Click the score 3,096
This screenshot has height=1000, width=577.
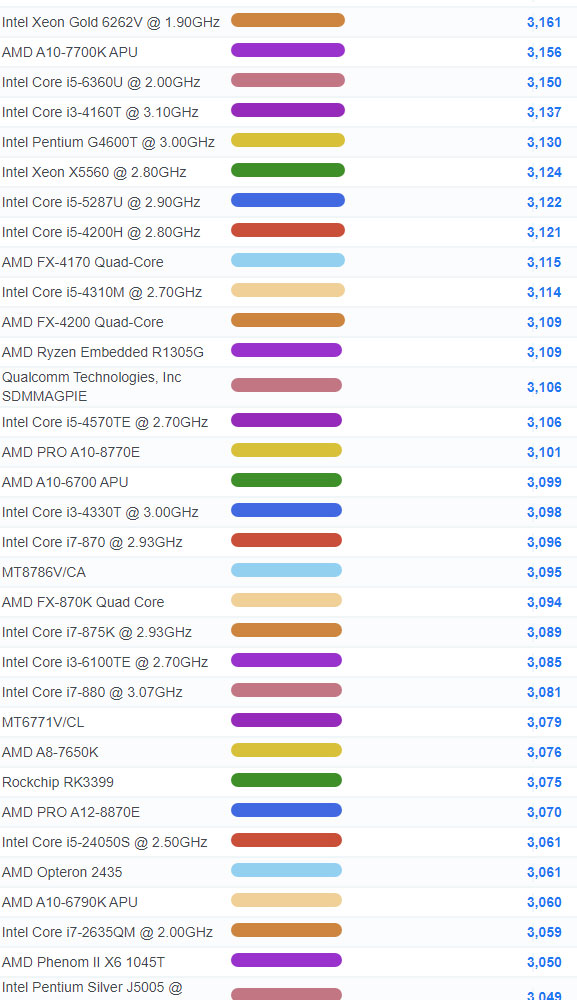544,542
